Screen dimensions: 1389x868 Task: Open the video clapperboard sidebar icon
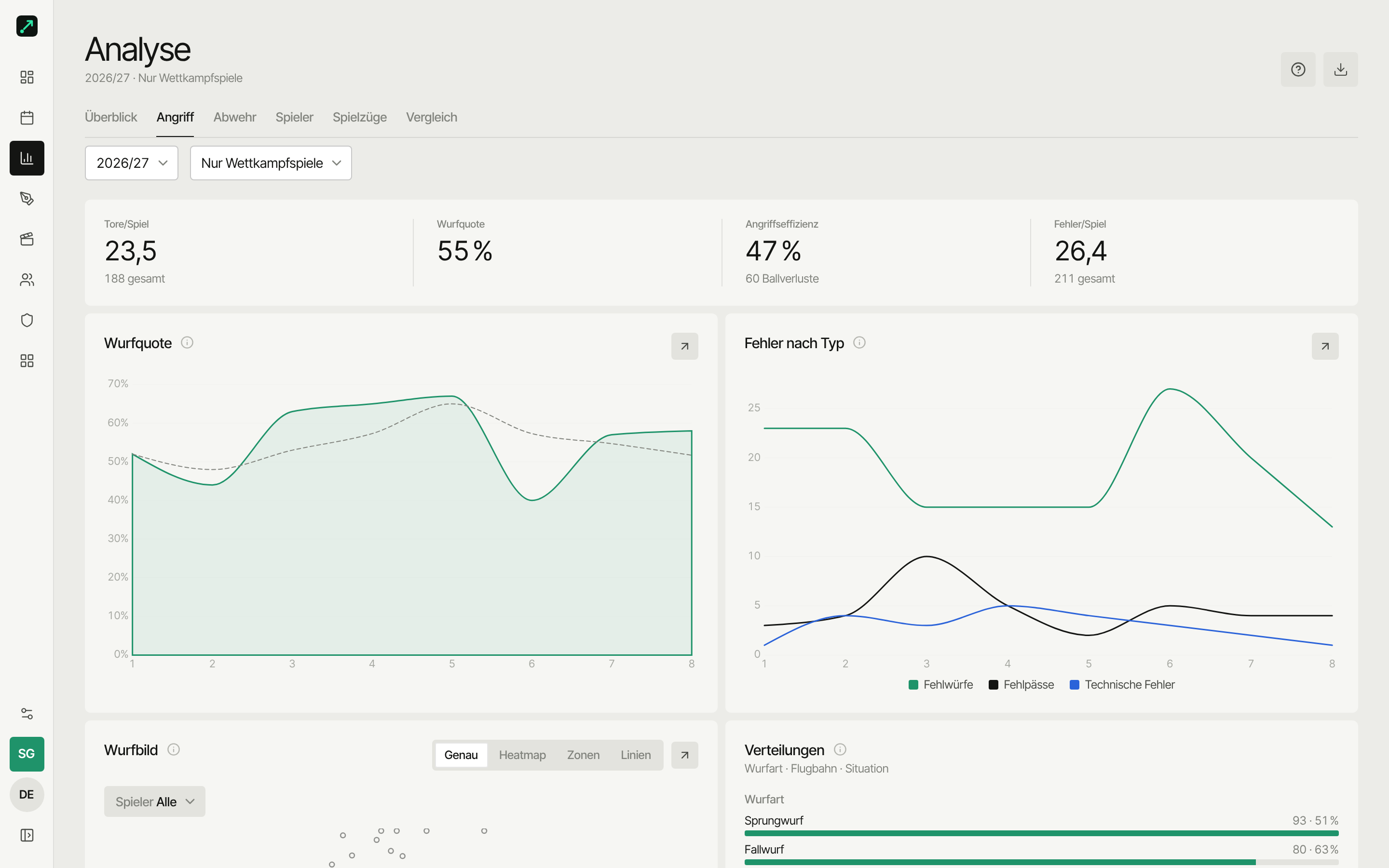click(x=27, y=239)
